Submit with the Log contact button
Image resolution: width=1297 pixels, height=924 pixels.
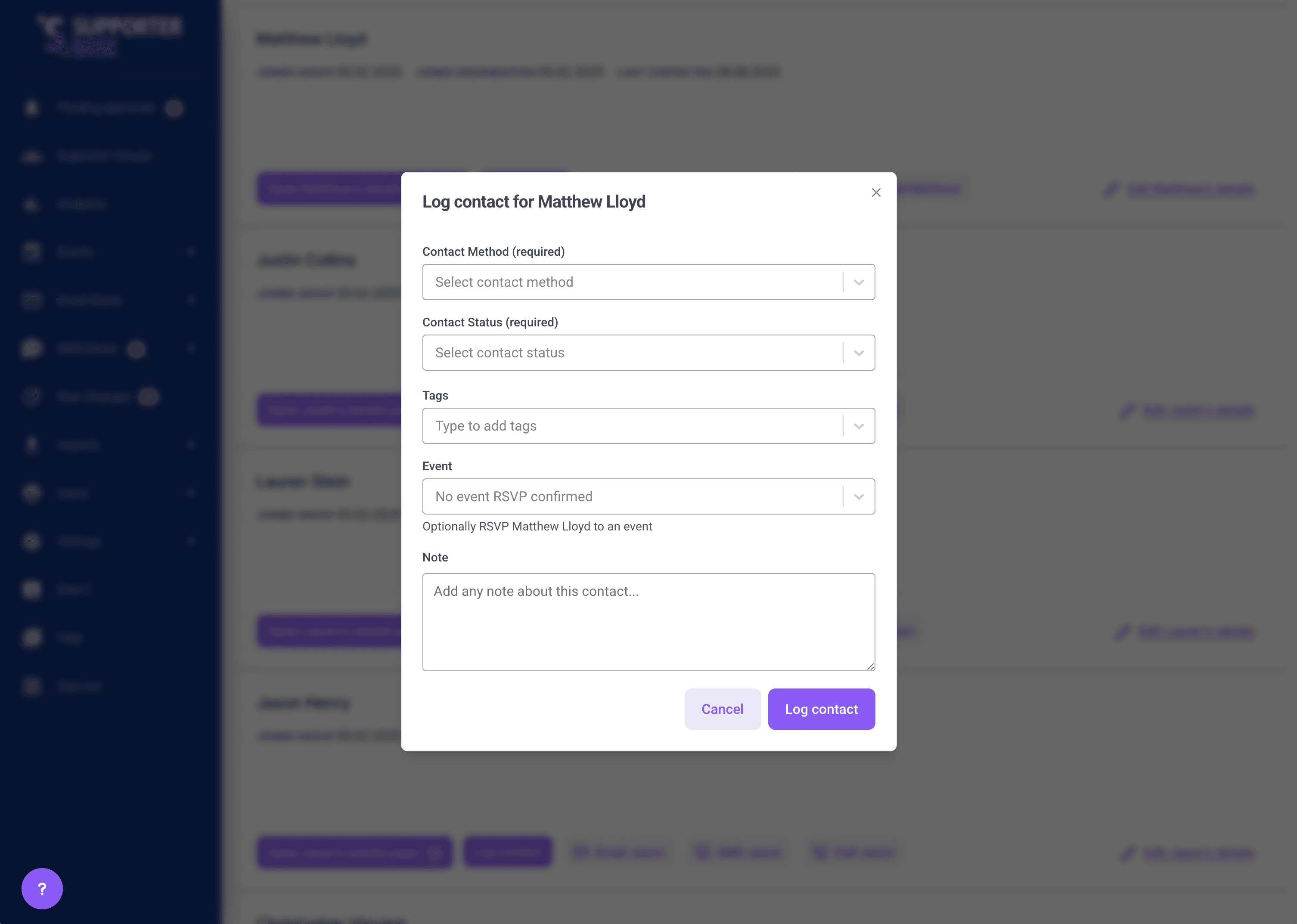pyautogui.click(x=822, y=709)
